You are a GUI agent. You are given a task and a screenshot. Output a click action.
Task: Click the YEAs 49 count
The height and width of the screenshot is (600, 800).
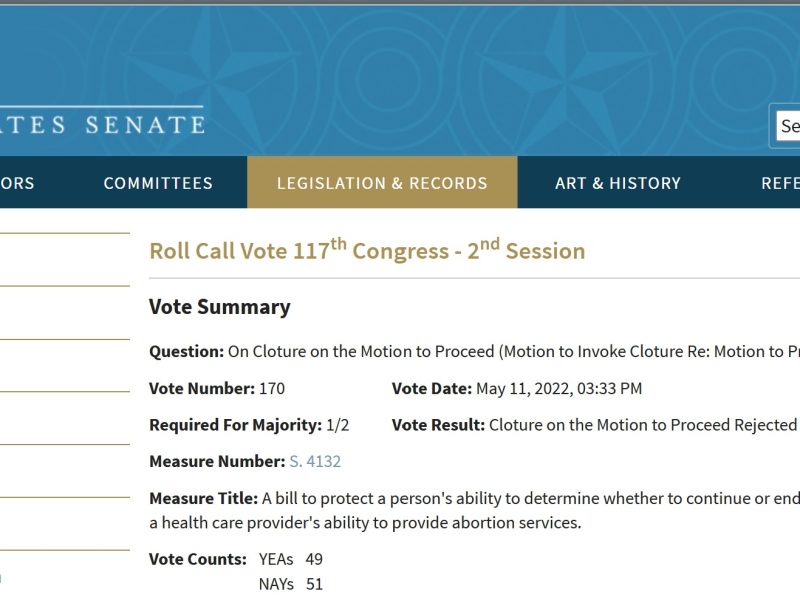314,559
